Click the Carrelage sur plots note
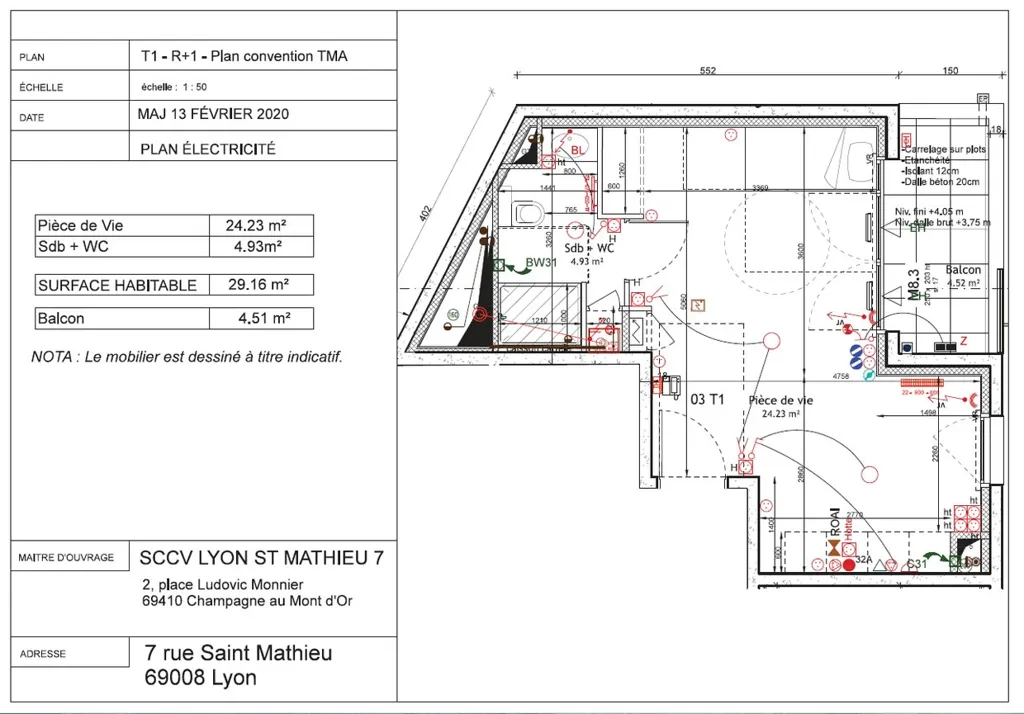The height and width of the screenshot is (714, 1024). click(944, 149)
